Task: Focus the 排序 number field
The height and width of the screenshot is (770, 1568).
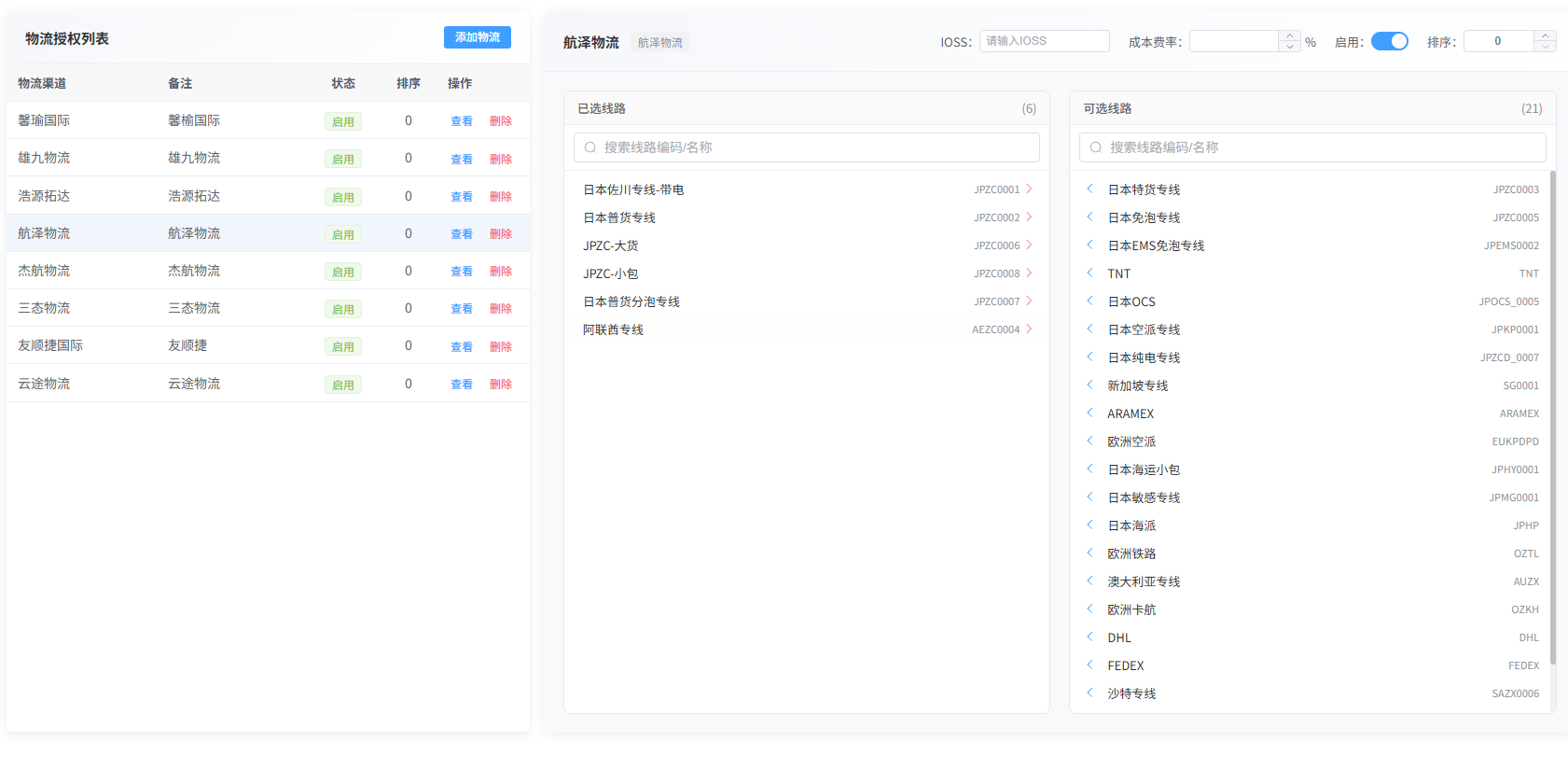Action: pyautogui.click(x=1498, y=41)
